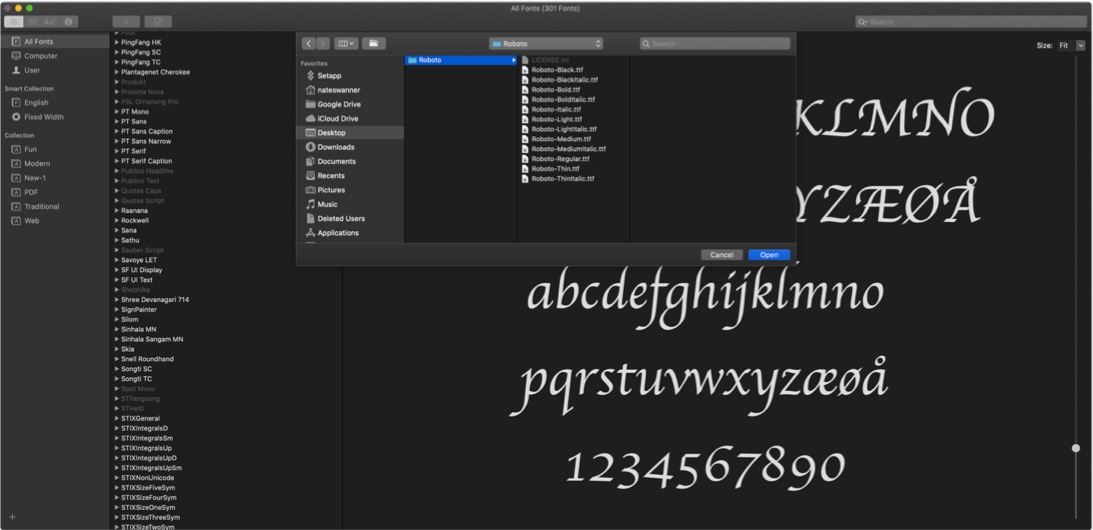Open Recents in Favorites sidebar
Image resolution: width=1093 pixels, height=530 pixels.
pos(331,176)
